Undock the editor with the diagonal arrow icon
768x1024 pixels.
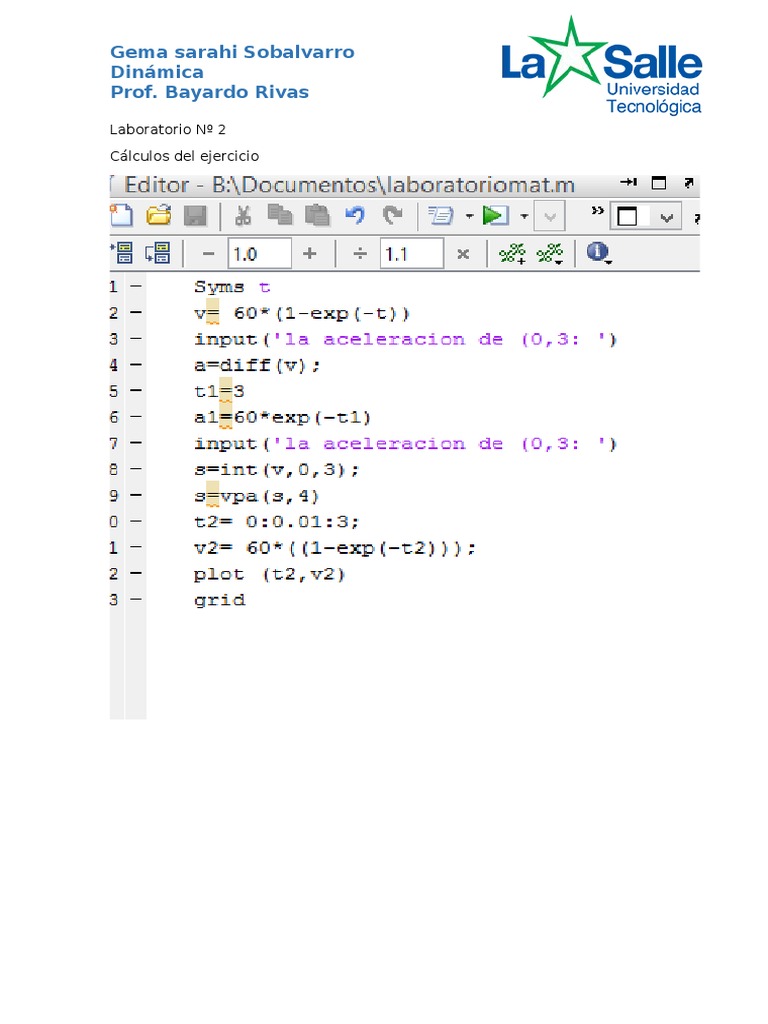(688, 183)
